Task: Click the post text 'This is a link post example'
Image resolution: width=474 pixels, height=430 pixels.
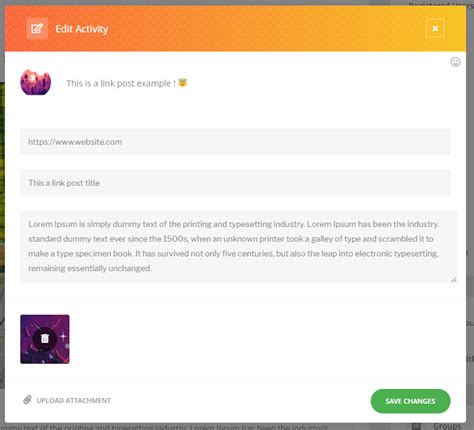Action: [121, 83]
